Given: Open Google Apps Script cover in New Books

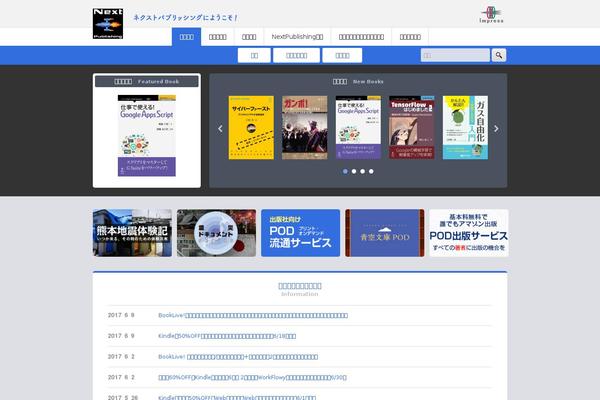Looking at the screenshot, I should 358,127.
